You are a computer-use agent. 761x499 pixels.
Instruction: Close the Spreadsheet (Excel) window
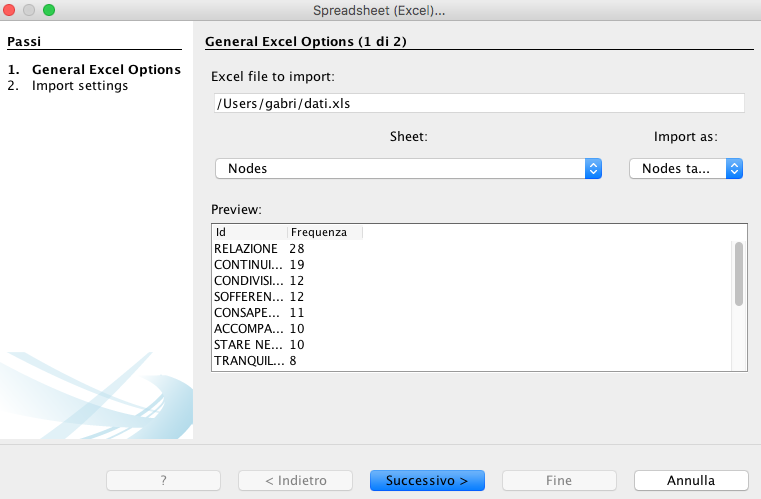[x=9, y=10]
